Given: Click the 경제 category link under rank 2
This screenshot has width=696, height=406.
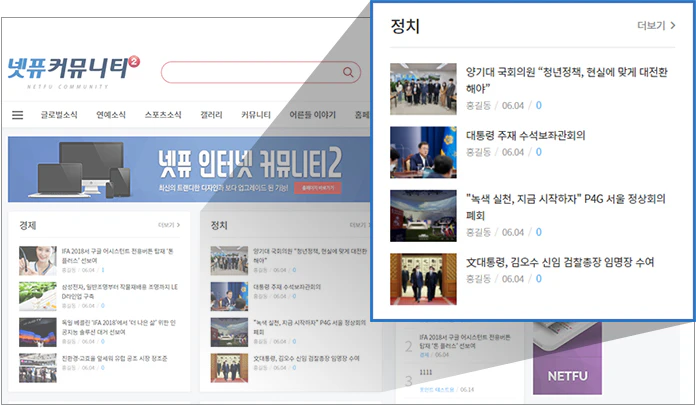Looking at the screenshot, I should pos(424,355).
